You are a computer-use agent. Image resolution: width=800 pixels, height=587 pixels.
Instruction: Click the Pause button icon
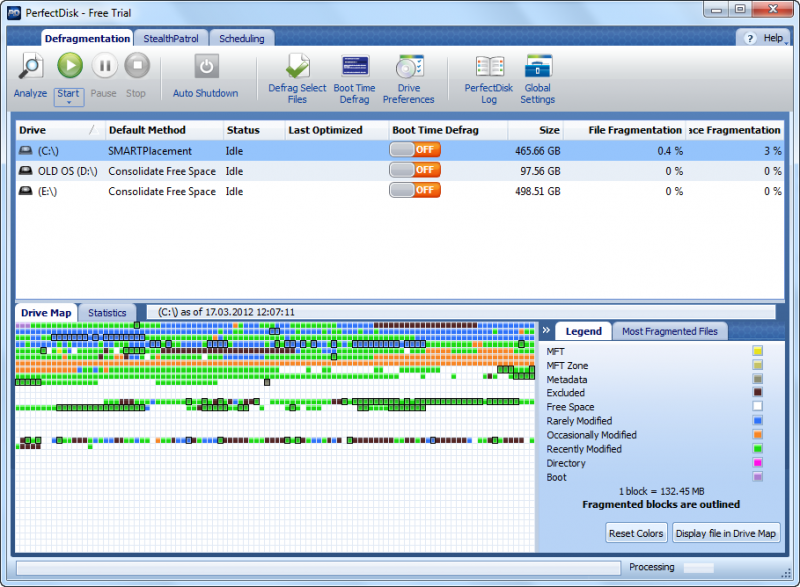(105, 65)
